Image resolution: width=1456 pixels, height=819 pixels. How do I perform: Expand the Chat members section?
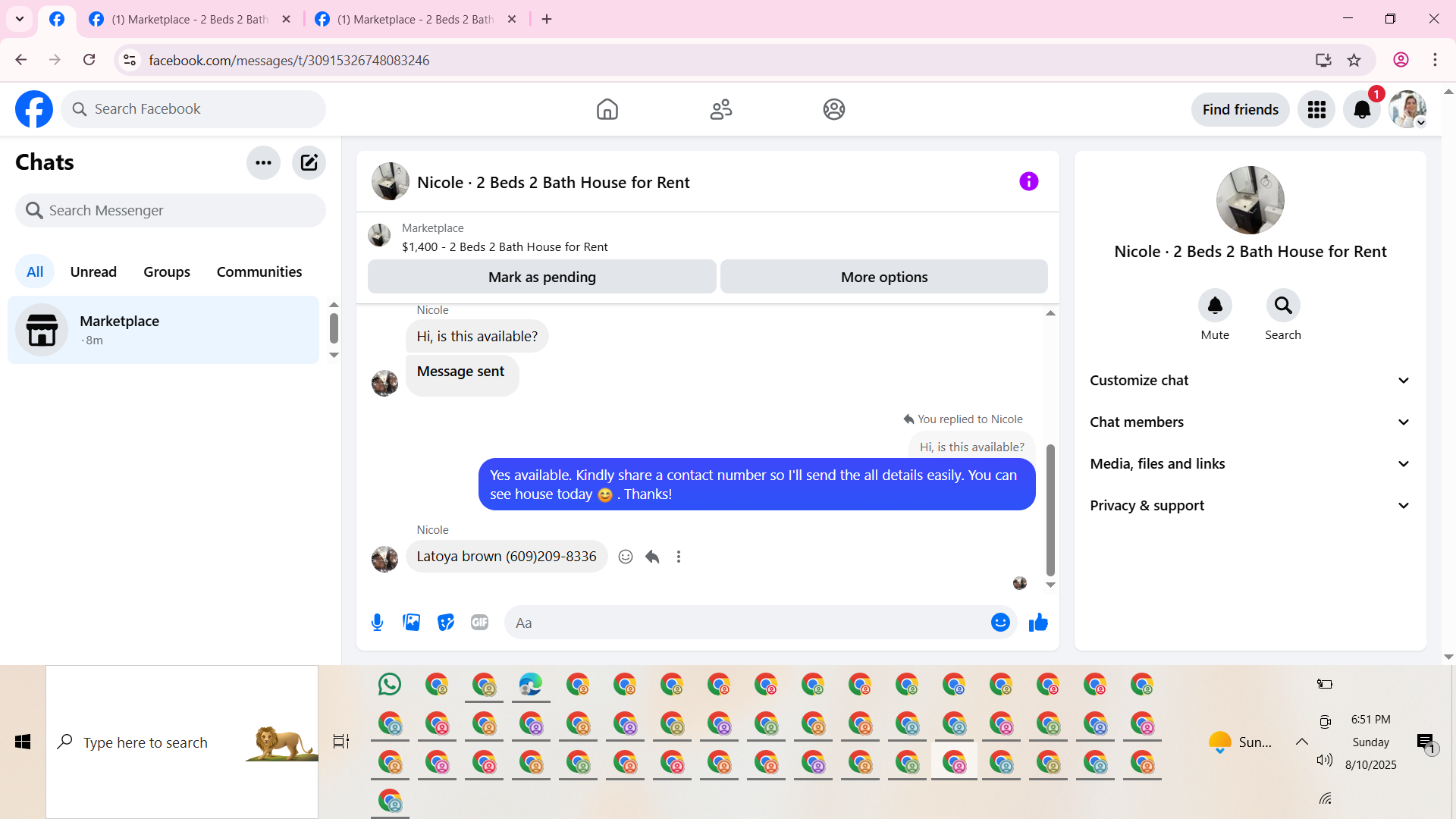(1250, 422)
